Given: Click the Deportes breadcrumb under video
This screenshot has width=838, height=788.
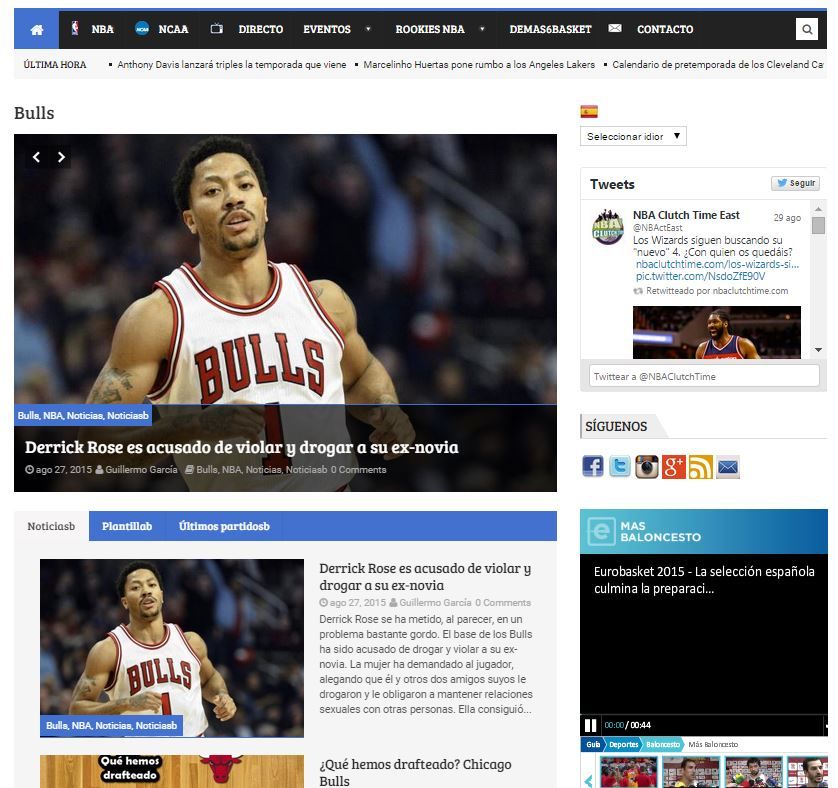Looking at the screenshot, I should point(624,744).
